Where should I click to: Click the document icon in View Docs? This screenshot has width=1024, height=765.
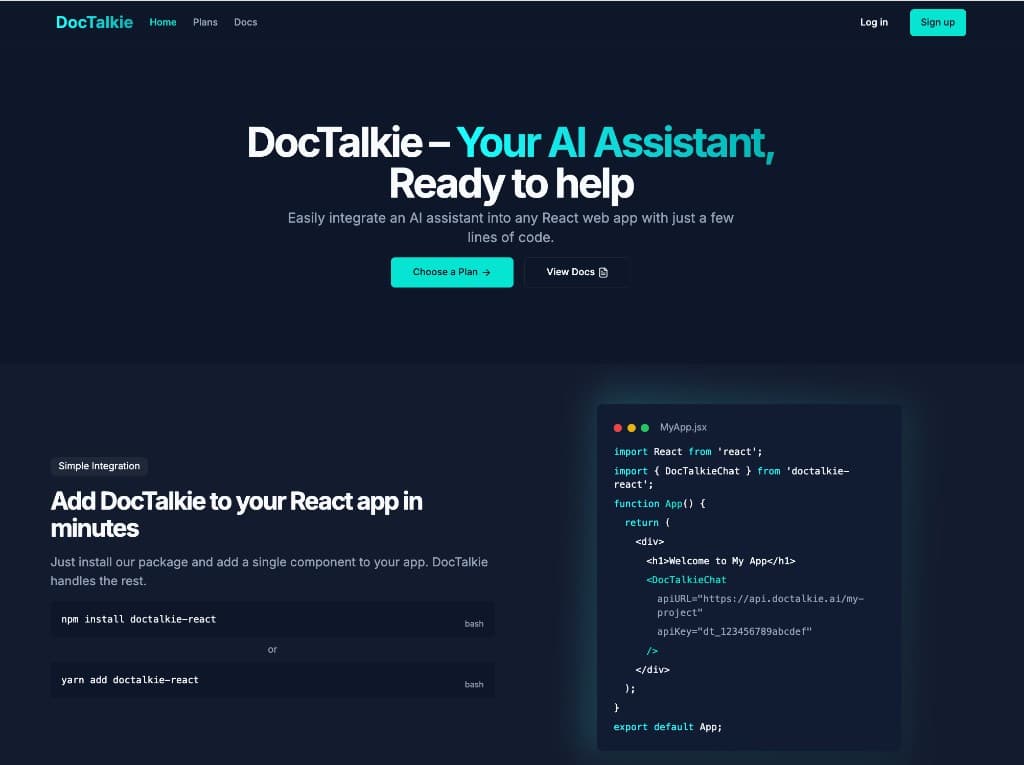[x=603, y=272]
